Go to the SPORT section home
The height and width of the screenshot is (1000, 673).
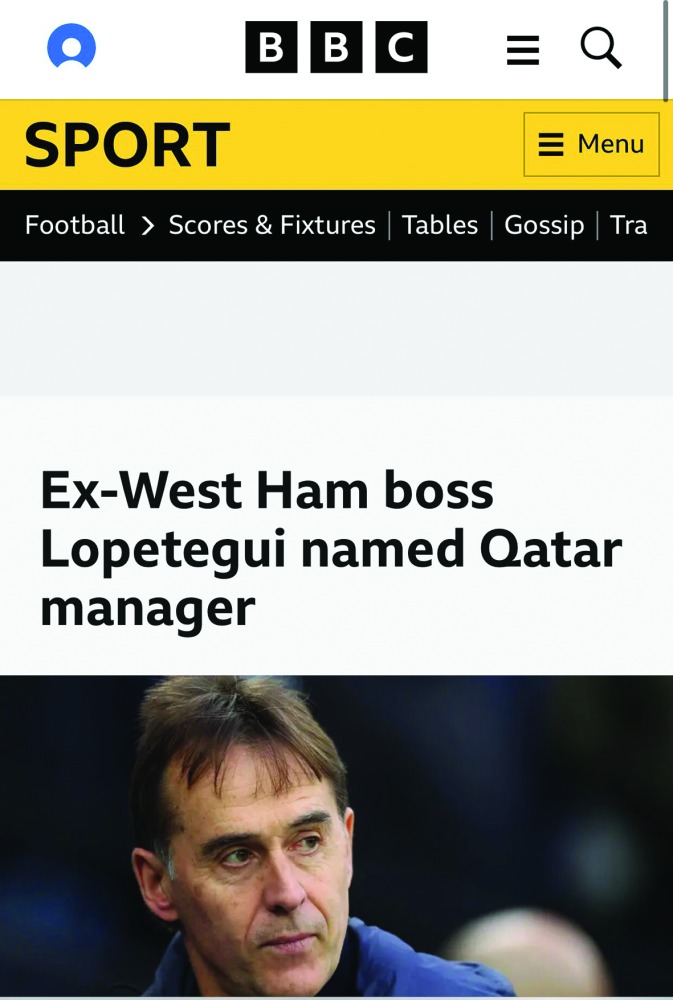click(127, 145)
